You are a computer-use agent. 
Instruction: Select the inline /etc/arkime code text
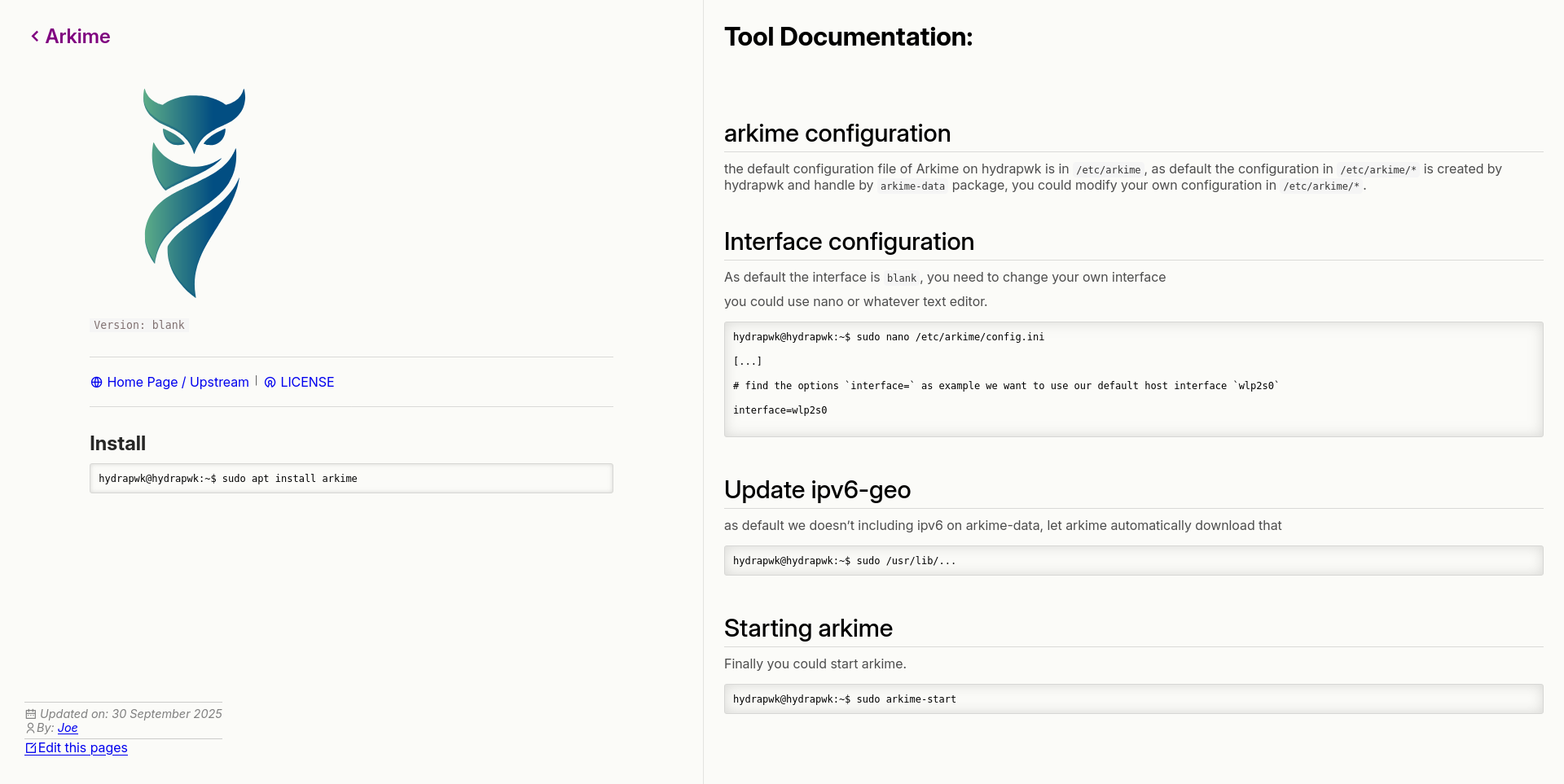1109,169
